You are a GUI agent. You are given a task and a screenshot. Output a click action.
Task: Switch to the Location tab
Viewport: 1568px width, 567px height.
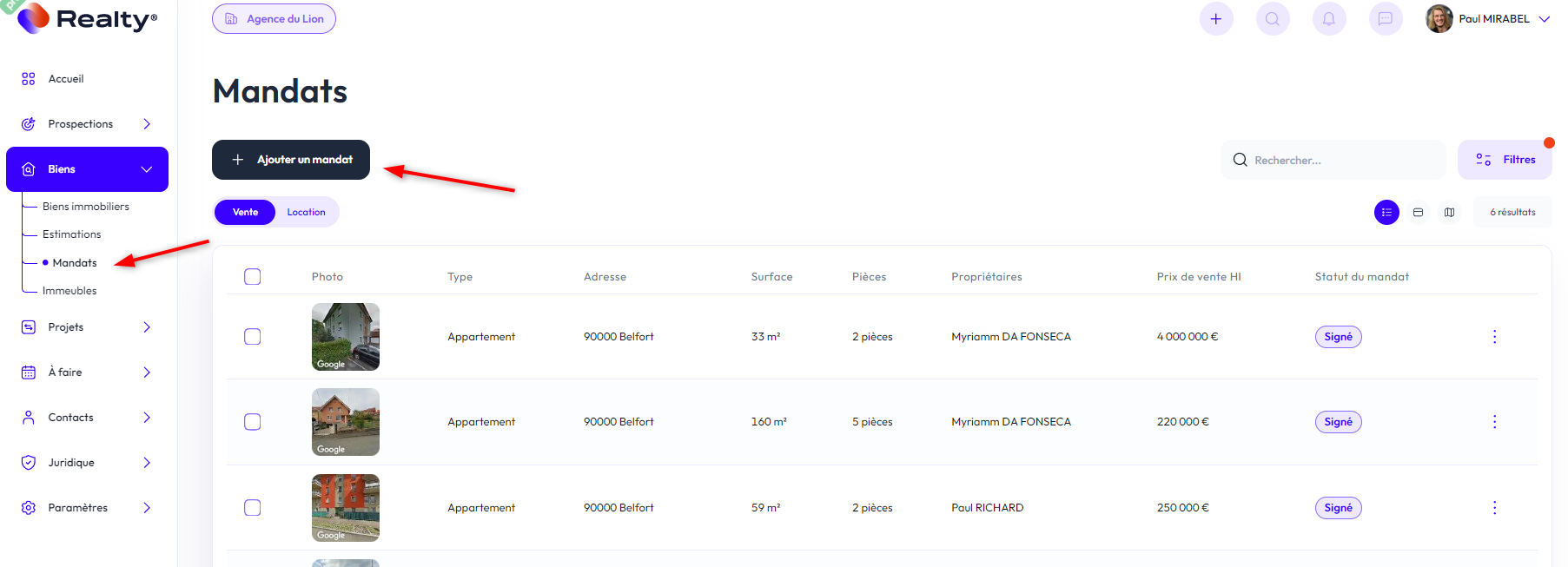pos(306,212)
